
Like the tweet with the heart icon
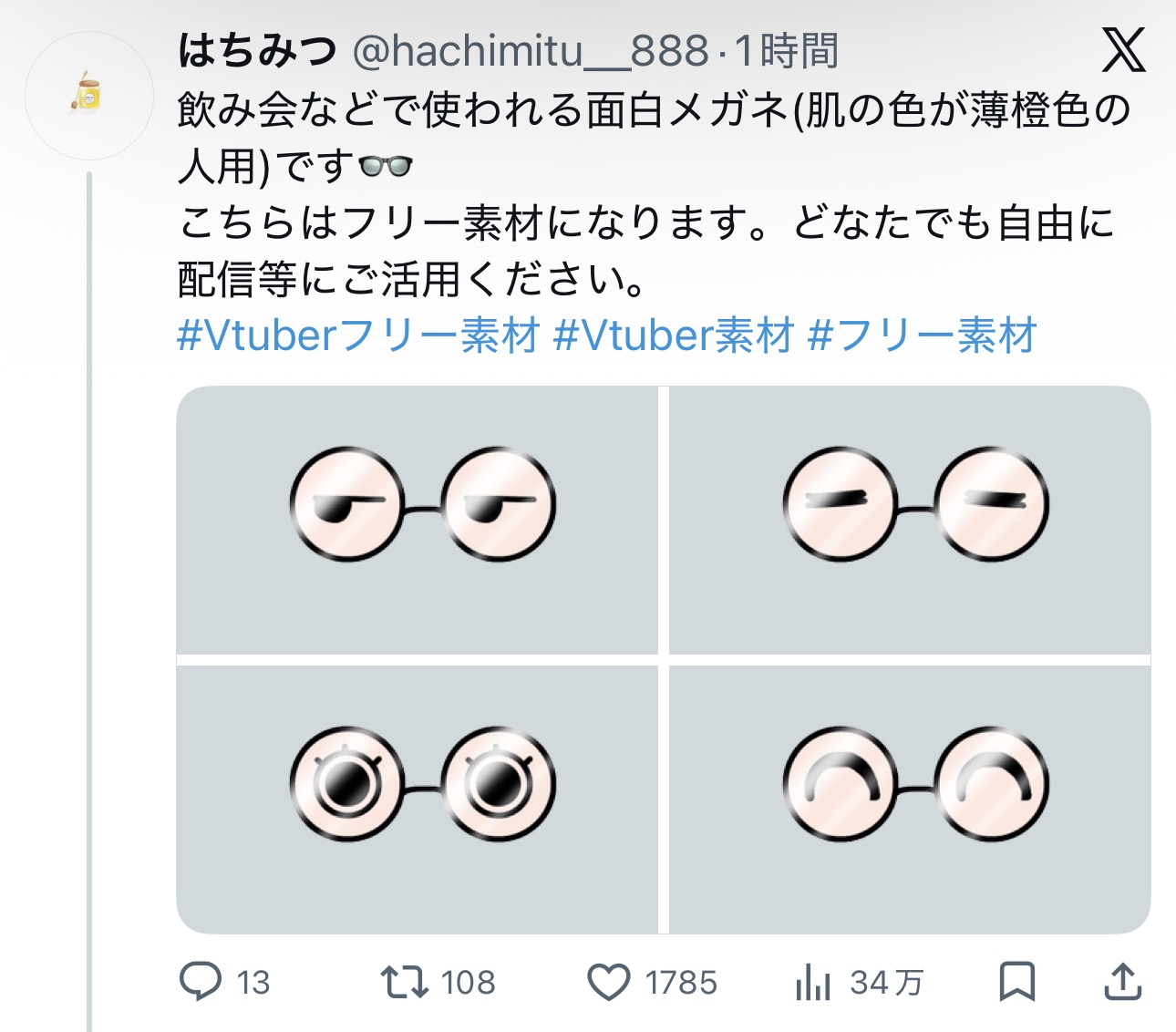coord(608,982)
